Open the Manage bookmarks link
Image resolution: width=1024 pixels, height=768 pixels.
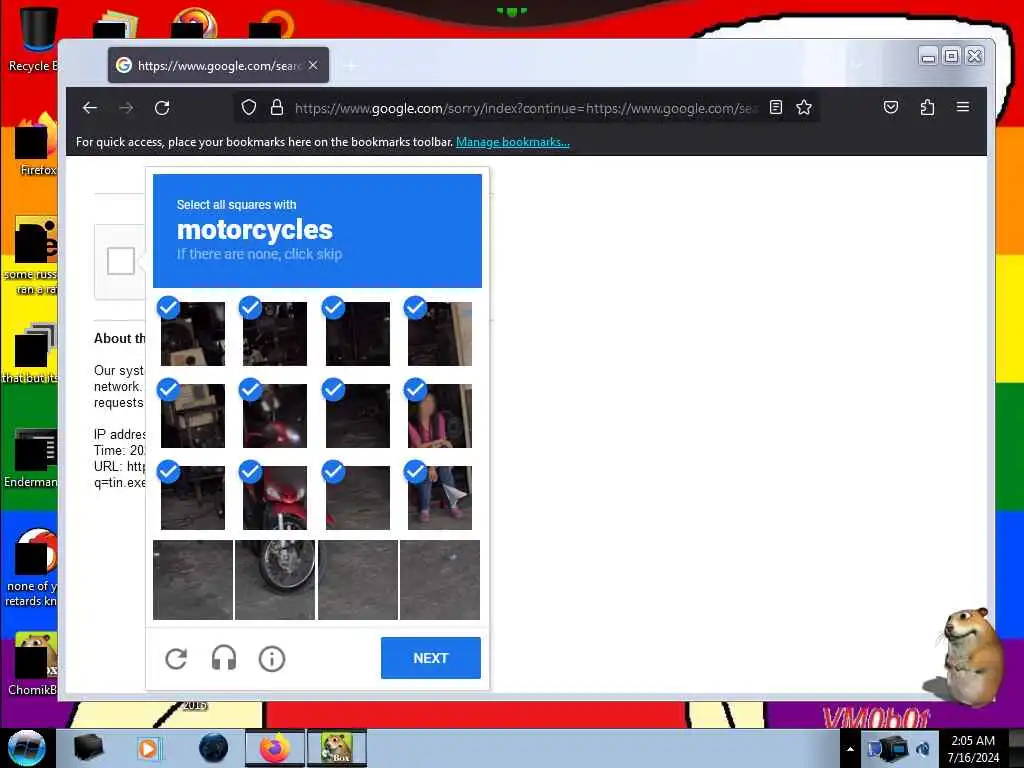pyautogui.click(x=513, y=142)
